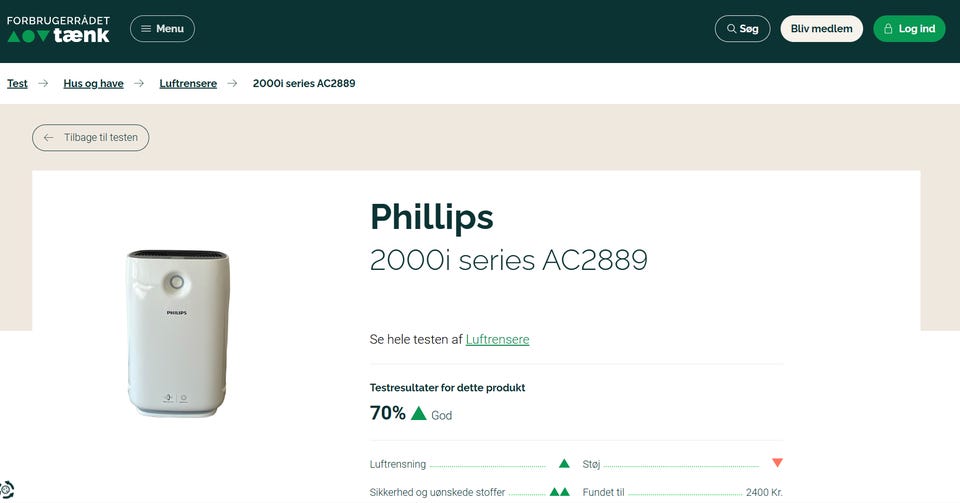Image resolution: width=960 pixels, height=503 pixels.
Task: Click the hamburger icon in the Menu button
Action: (x=146, y=29)
